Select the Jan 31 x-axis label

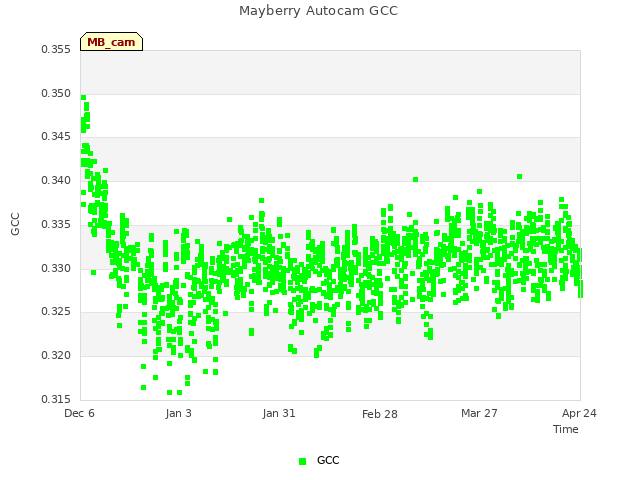(x=279, y=413)
